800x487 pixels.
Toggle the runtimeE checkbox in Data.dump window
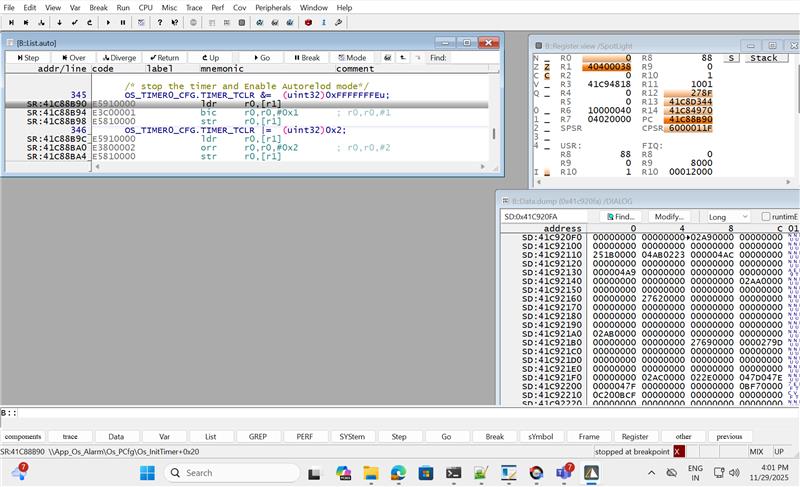pyautogui.click(x=765, y=217)
